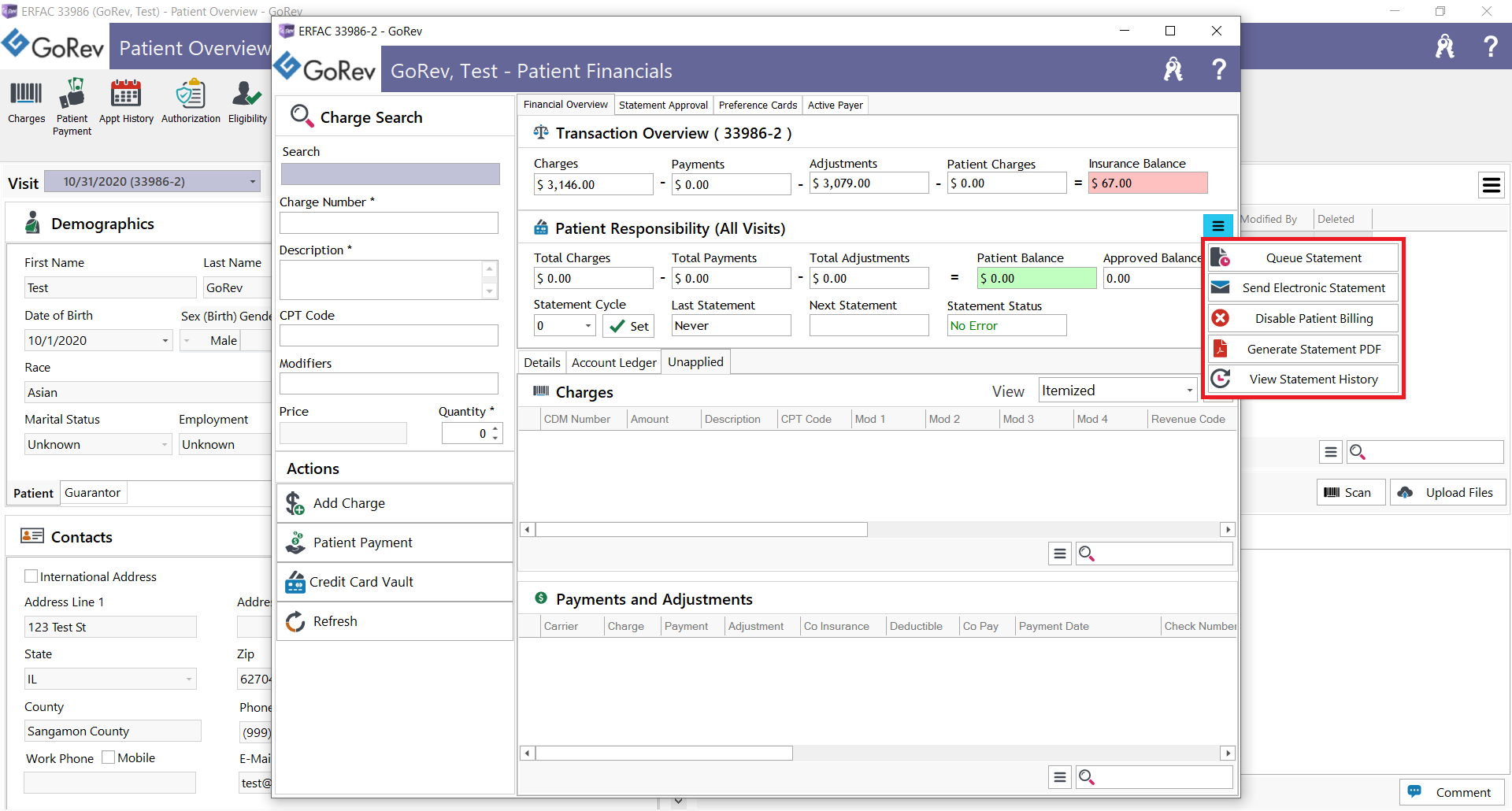Open hamburger menu below Payments and Adjustments grid
Viewport: 1512px width, 811px height.
click(x=1060, y=777)
